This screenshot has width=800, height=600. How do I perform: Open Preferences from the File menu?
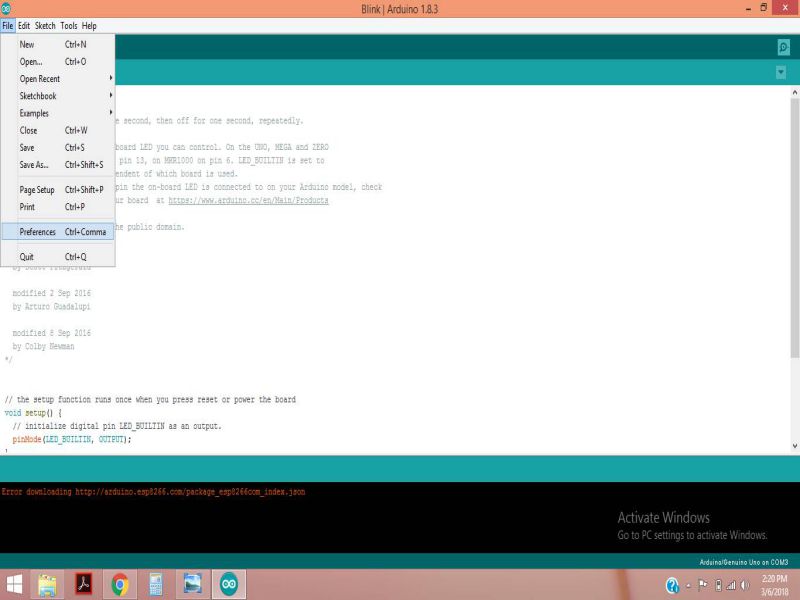coord(58,232)
